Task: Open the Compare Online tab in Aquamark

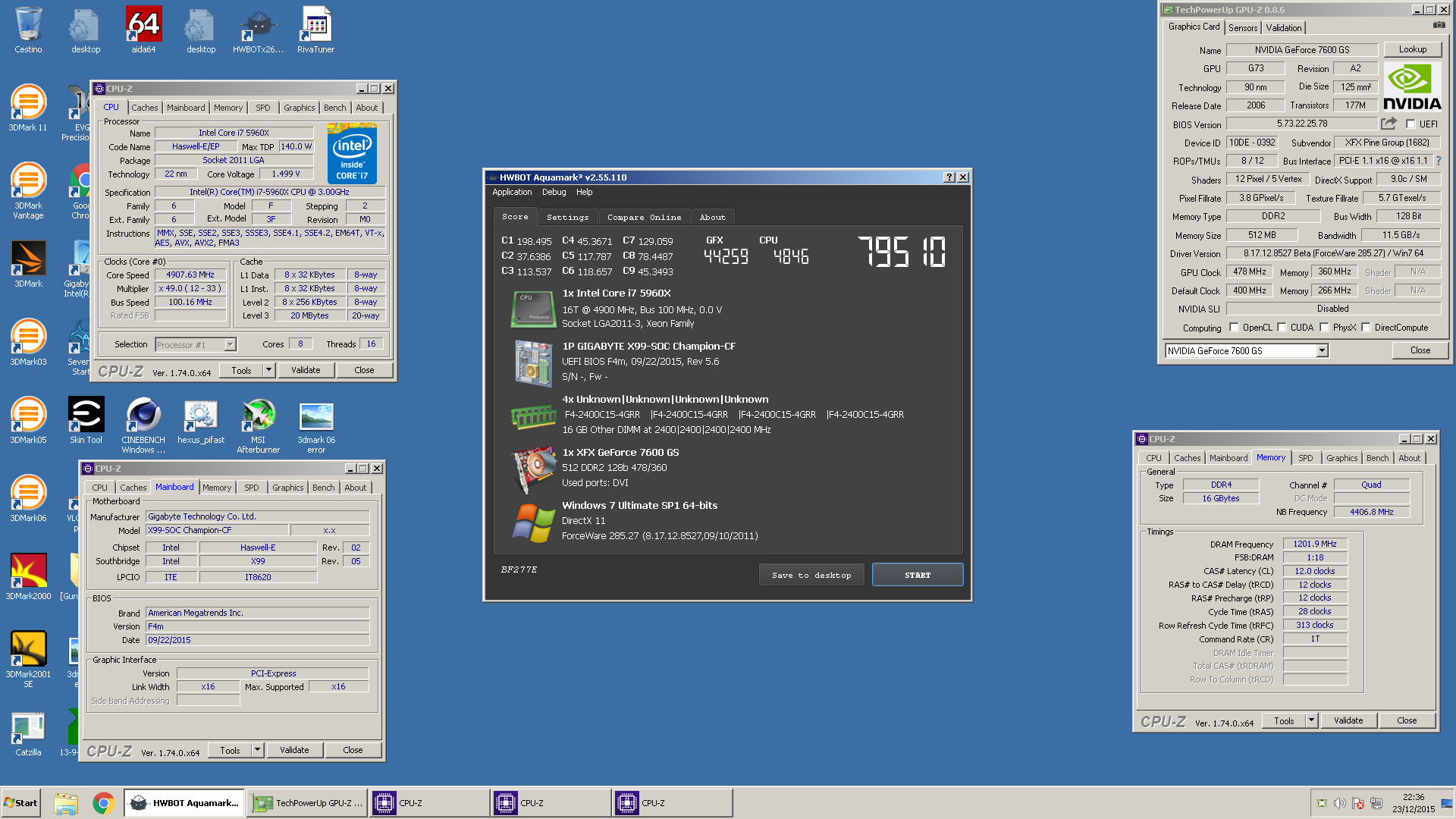Action: pos(644,217)
